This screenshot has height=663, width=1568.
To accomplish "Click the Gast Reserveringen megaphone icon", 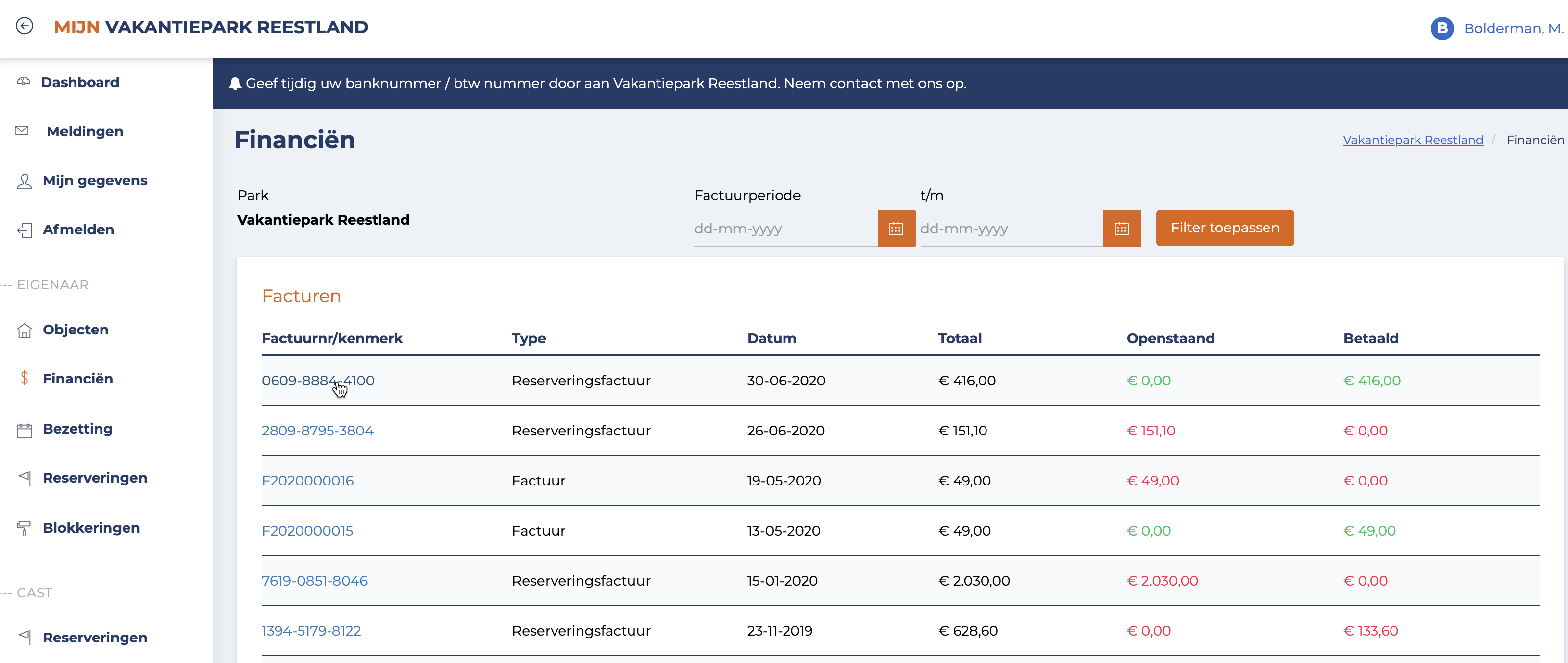I will click(25, 637).
